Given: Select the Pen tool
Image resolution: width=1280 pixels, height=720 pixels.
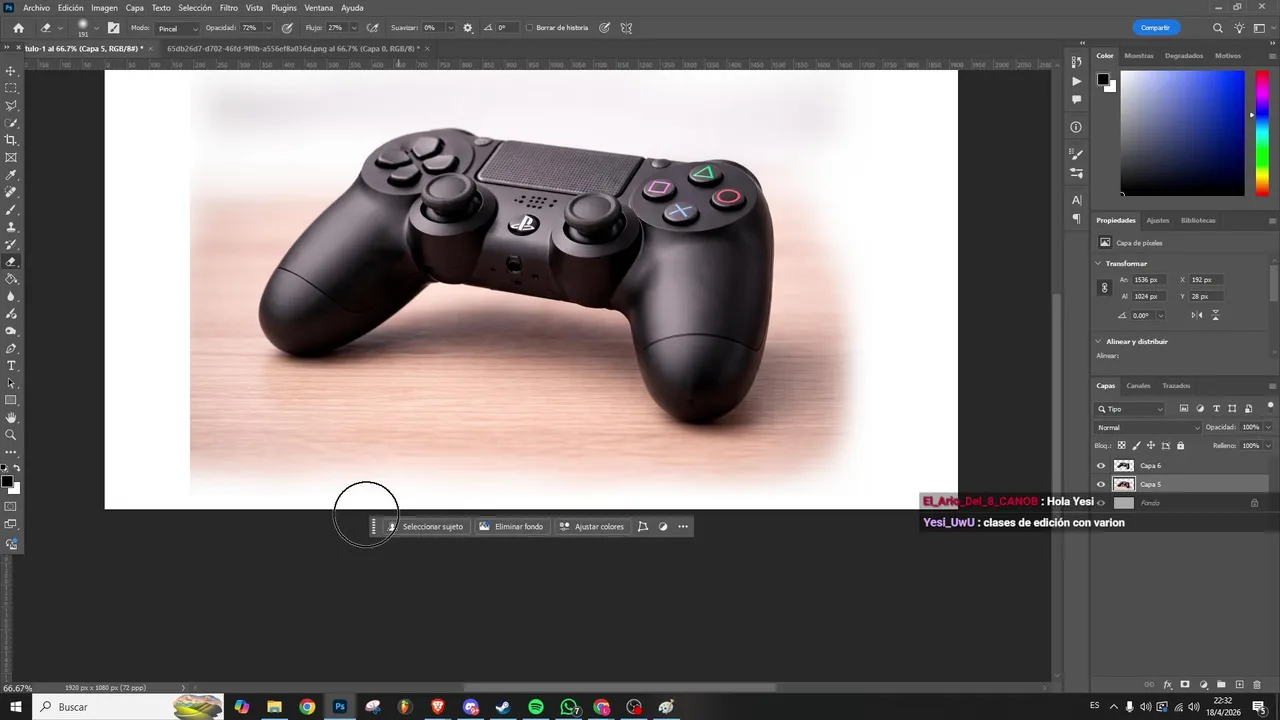Looking at the screenshot, I should (x=11, y=348).
